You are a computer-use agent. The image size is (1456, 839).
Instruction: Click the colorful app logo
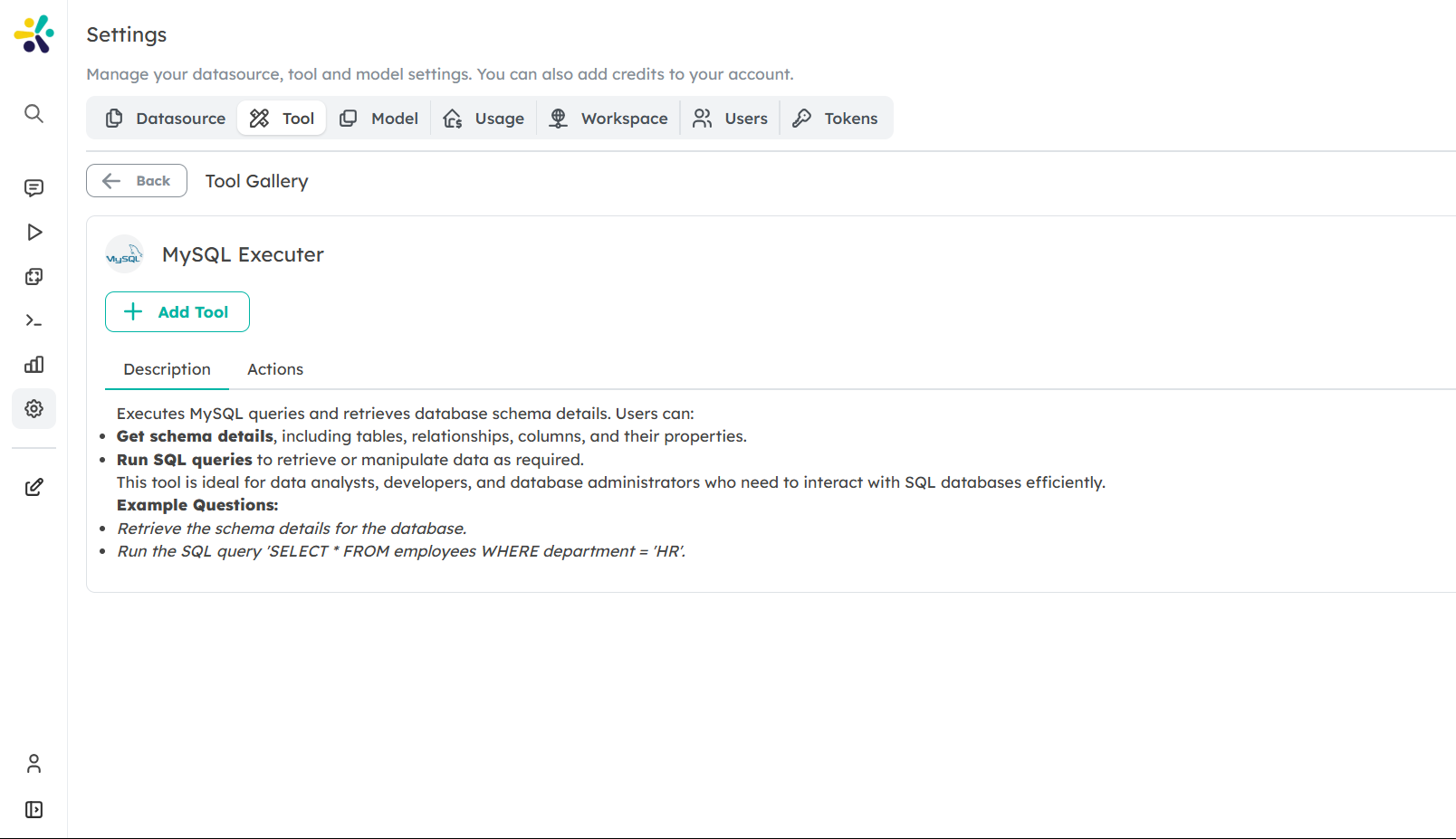[x=34, y=33]
